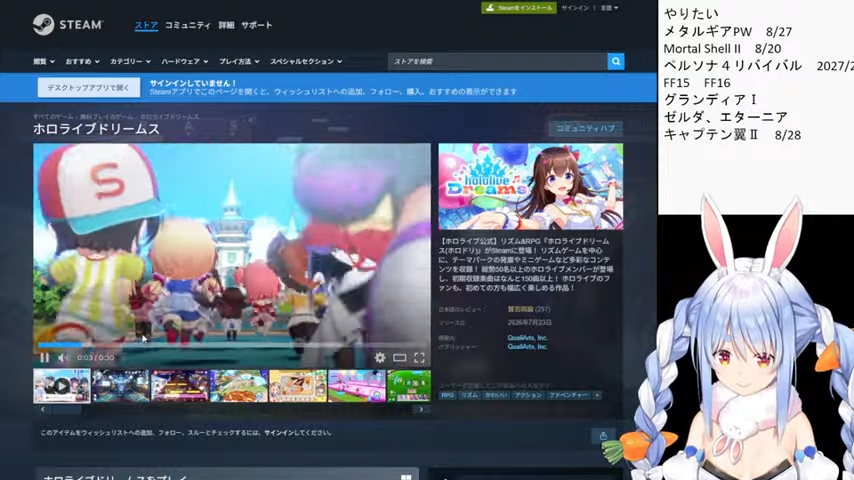This screenshot has width=854, height=480.
Task: Open video settings gear
Action: (x=380, y=357)
